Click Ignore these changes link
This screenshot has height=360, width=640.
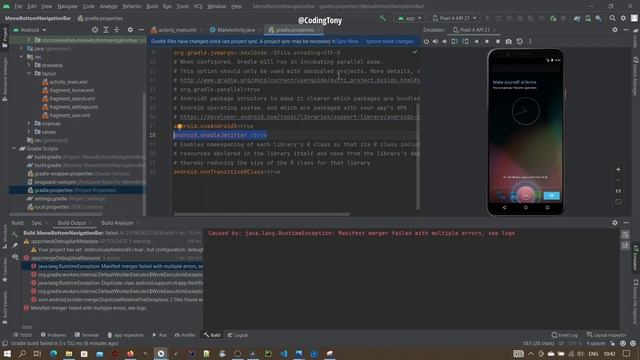pyautogui.click(x=390, y=41)
